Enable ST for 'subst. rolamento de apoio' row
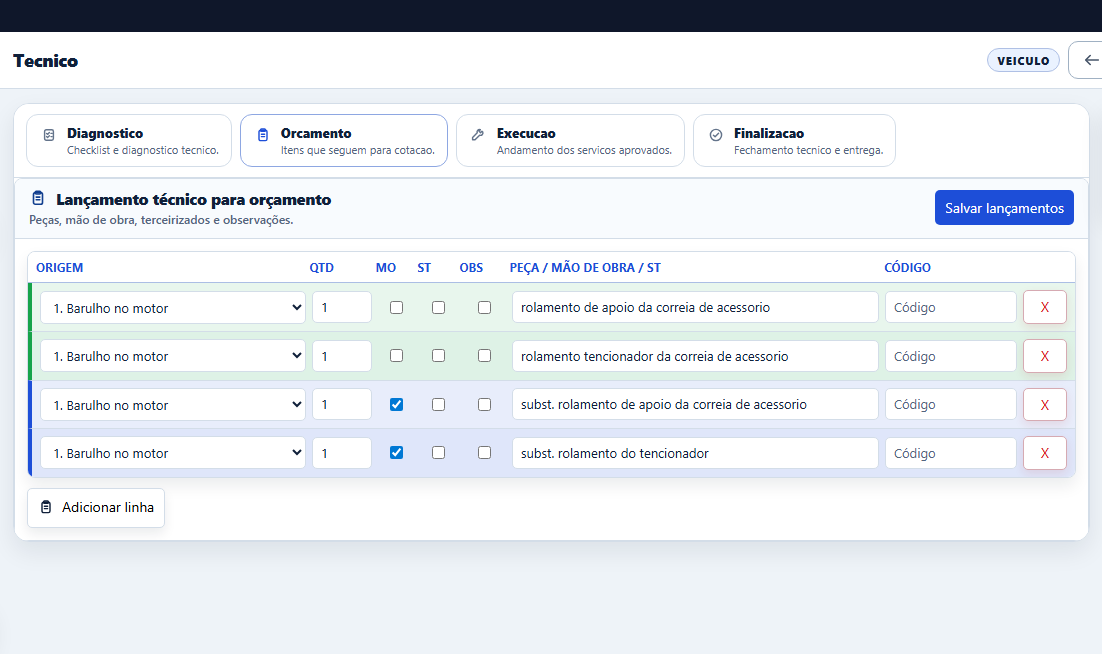Screen dimensions: 1102x654 (x=439, y=405)
